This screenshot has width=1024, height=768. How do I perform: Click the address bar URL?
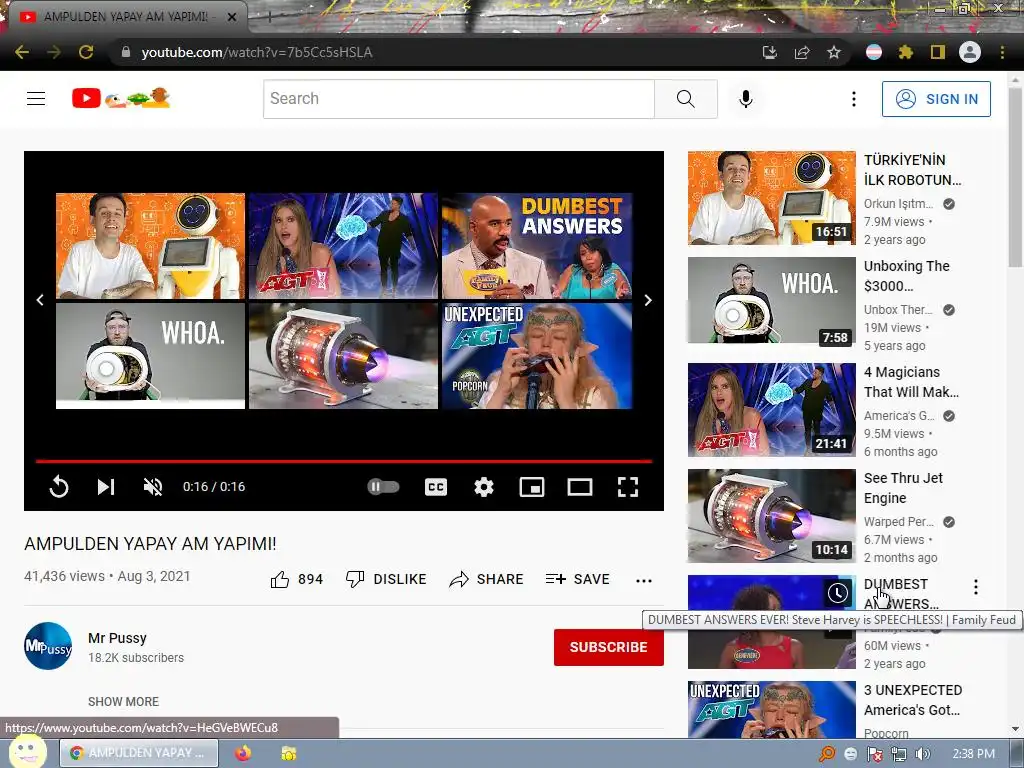pyautogui.click(x=257, y=52)
